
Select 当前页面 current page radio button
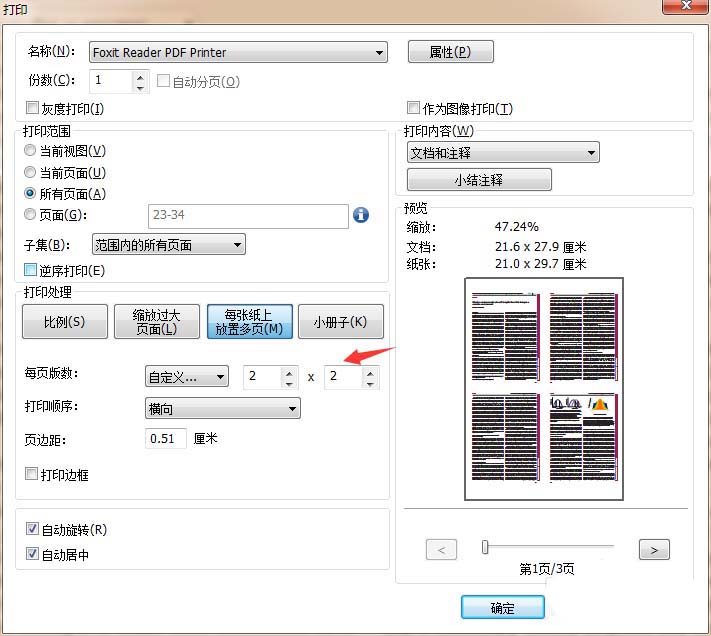[31, 172]
